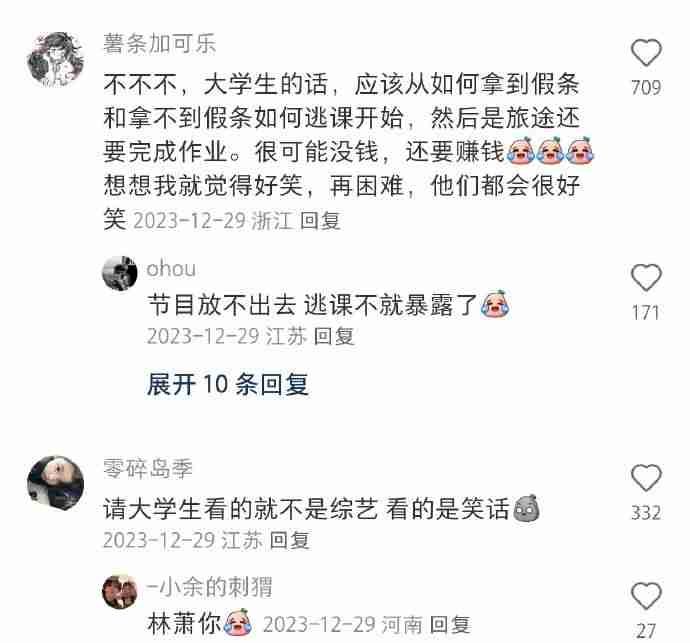Reply to 薯条加可乐's comment via 回复

pyautogui.click(x=320, y=220)
